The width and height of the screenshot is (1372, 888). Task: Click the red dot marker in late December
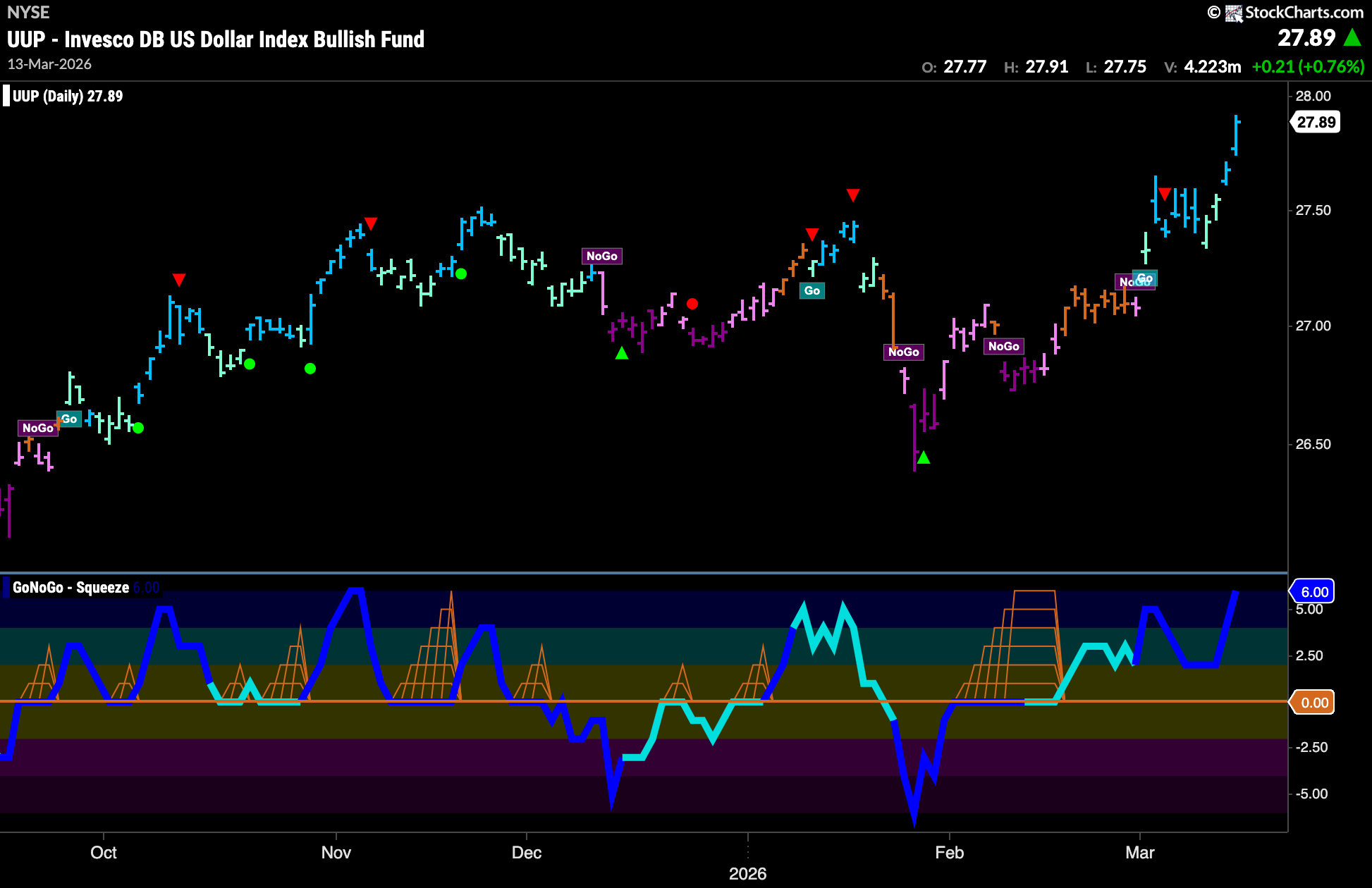pos(692,304)
